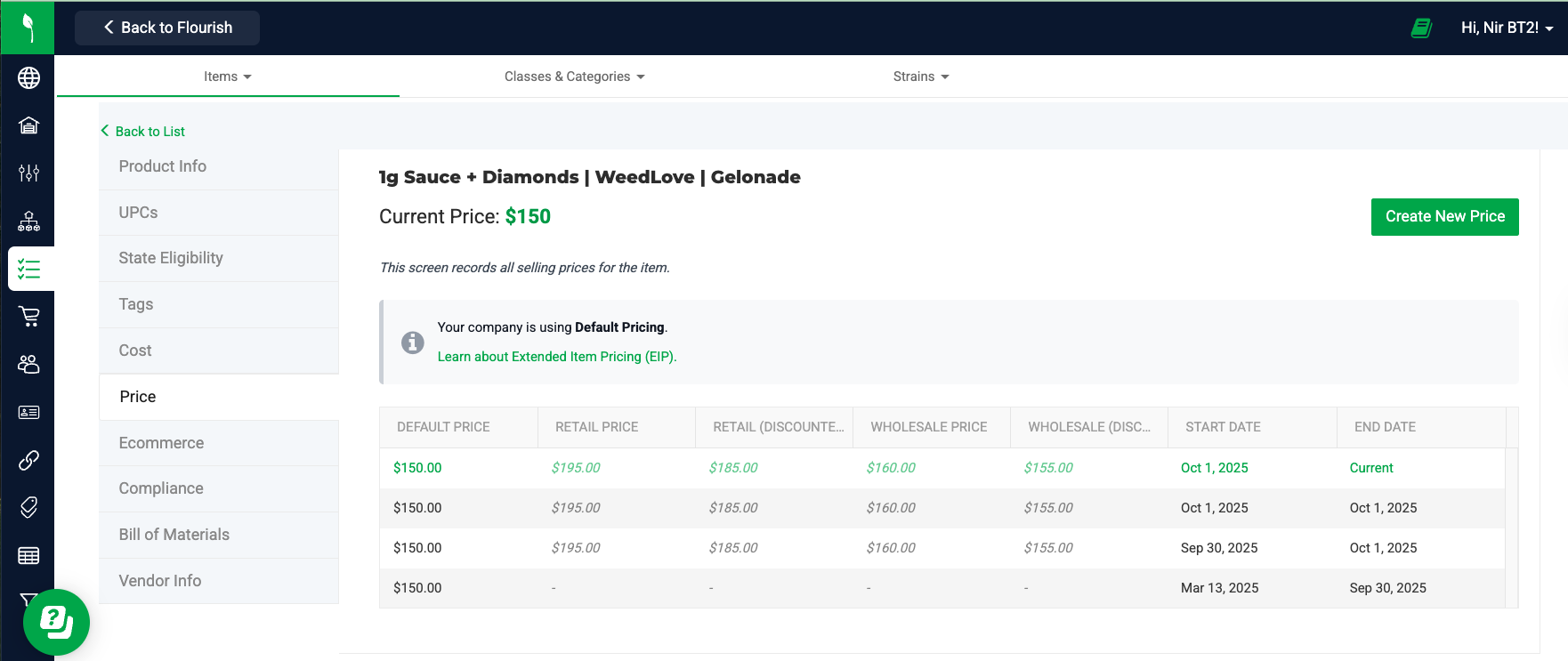Image resolution: width=1568 pixels, height=661 pixels.
Task: Open the shopping cart icon in sidebar
Action: click(28, 316)
